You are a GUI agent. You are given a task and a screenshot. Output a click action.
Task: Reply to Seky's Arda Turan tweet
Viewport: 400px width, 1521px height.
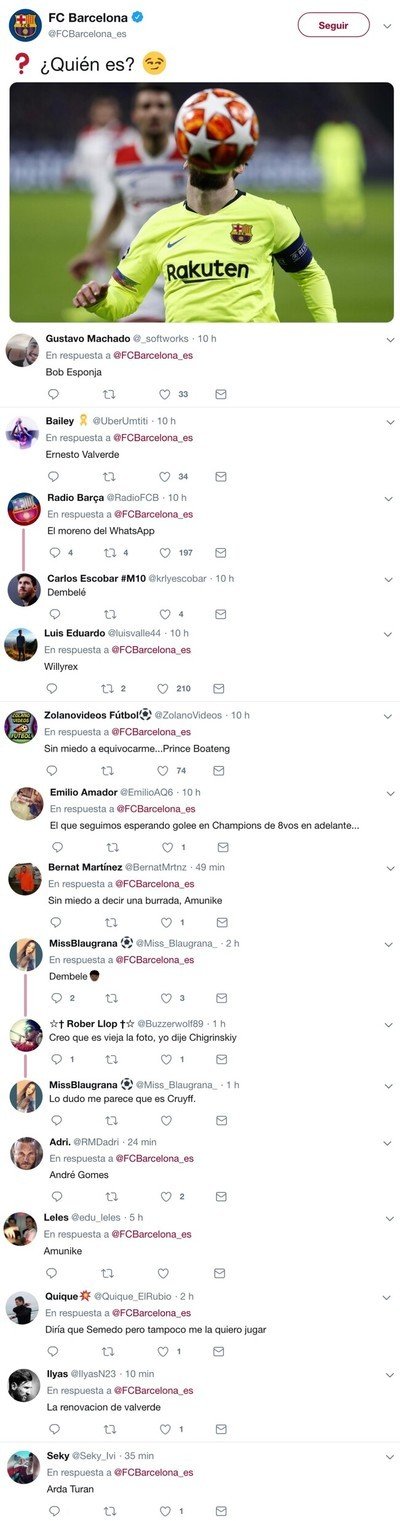tap(54, 1510)
